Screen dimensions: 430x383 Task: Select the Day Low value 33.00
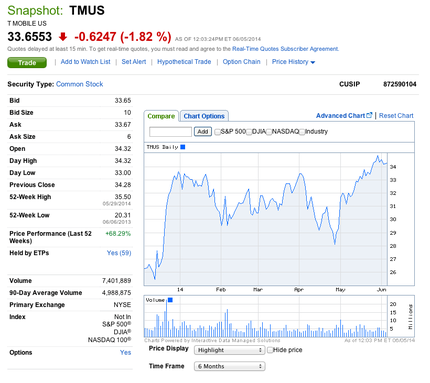point(123,173)
